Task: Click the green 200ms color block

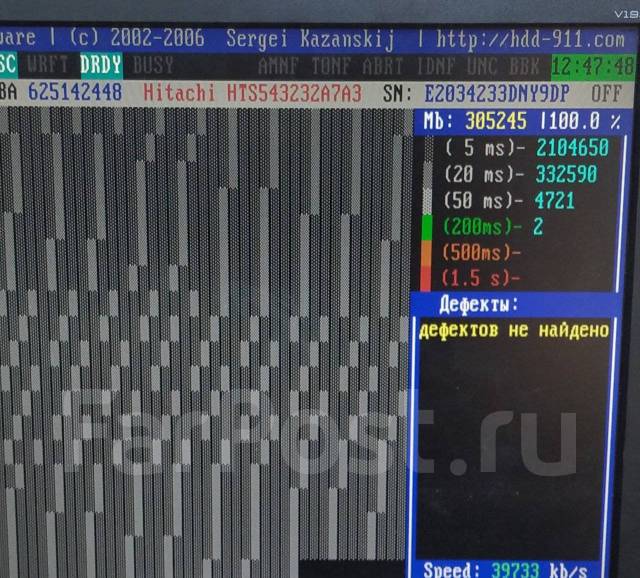Action: coord(426,228)
